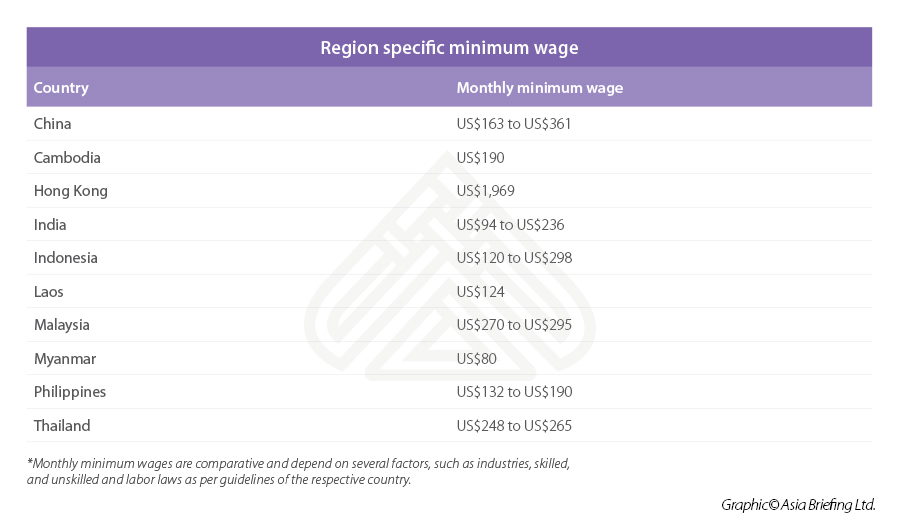Click China's wage value US$163 to US$361
Screen dimensions: 900x530
pyautogui.click(x=513, y=124)
